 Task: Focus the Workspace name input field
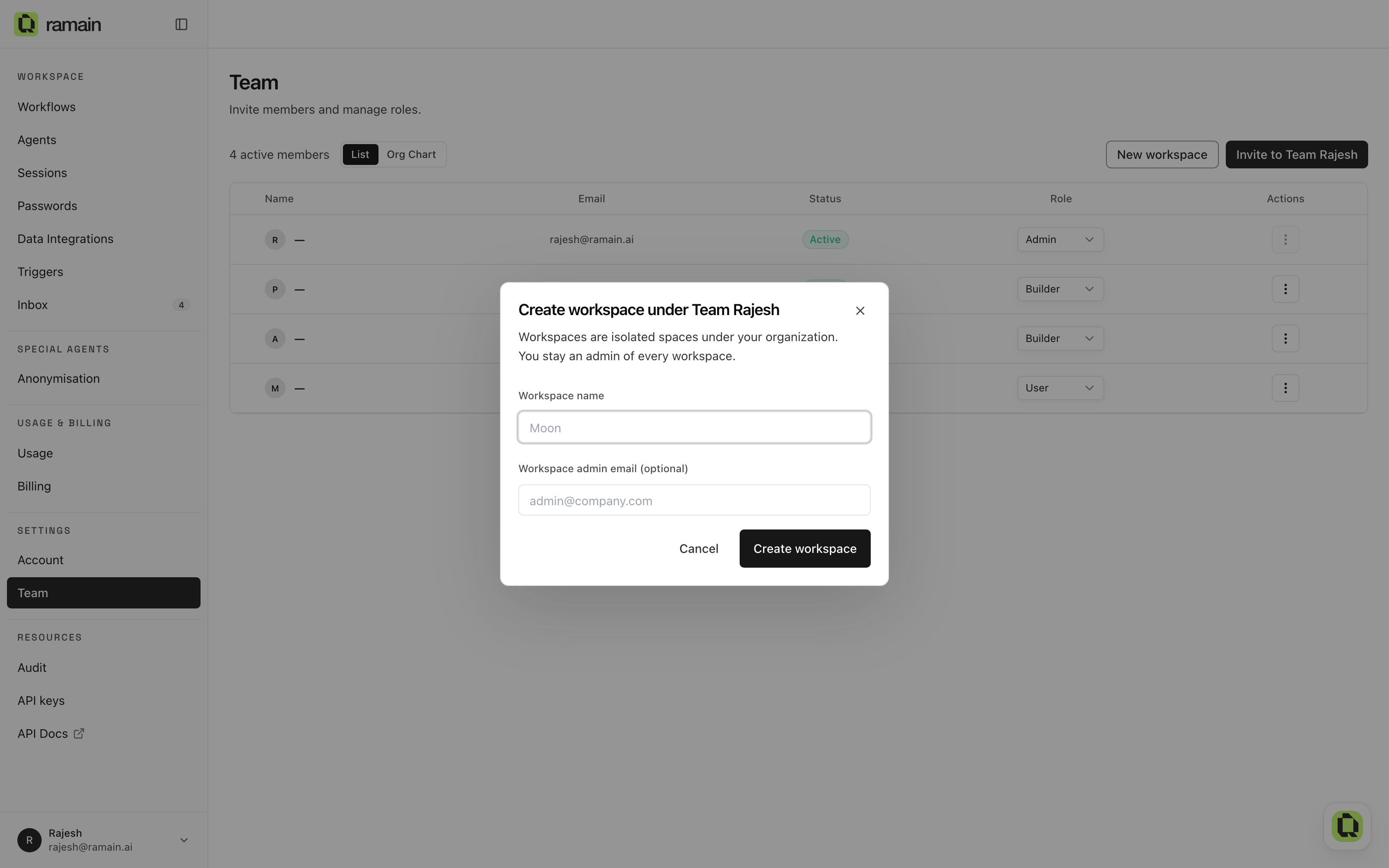(694, 427)
